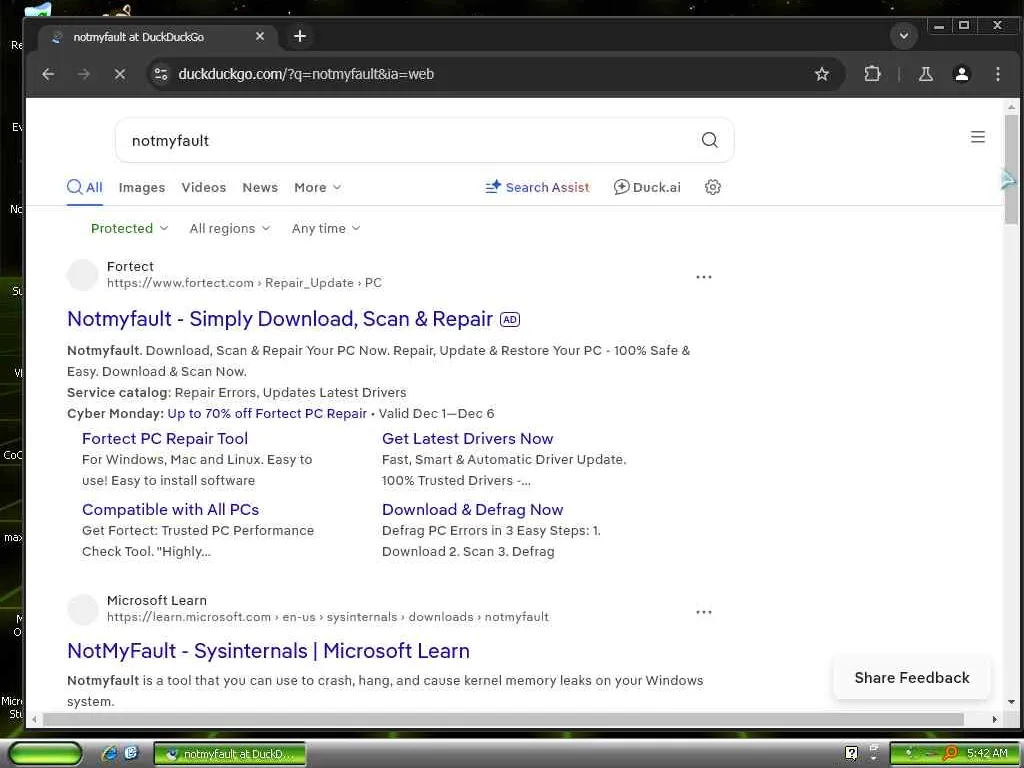The height and width of the screenshot is (768, 1024).
Task: Open three-dot options for the Fortect result
Action: pos(703,277)
